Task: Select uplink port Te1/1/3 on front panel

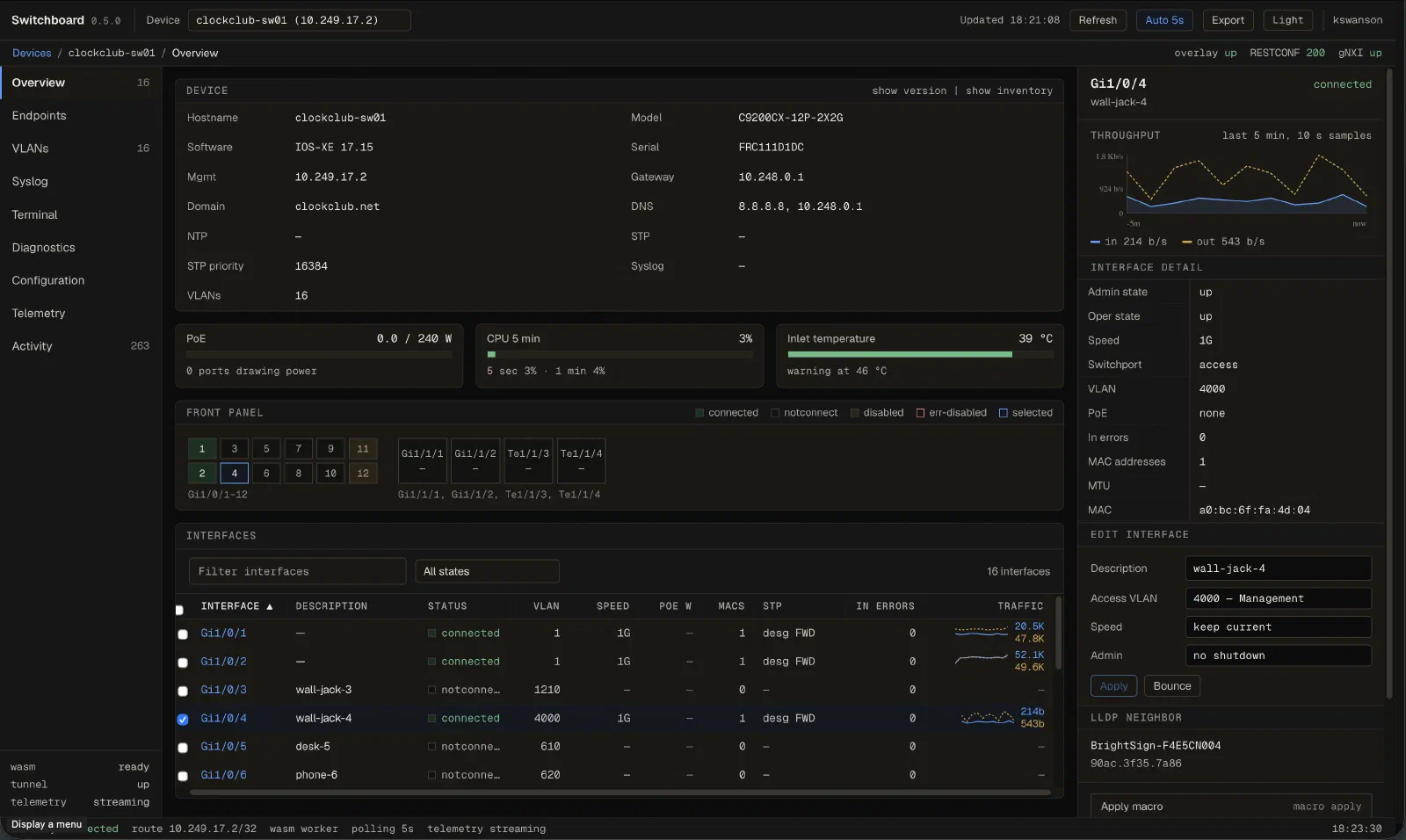Action: pos(528,460)
